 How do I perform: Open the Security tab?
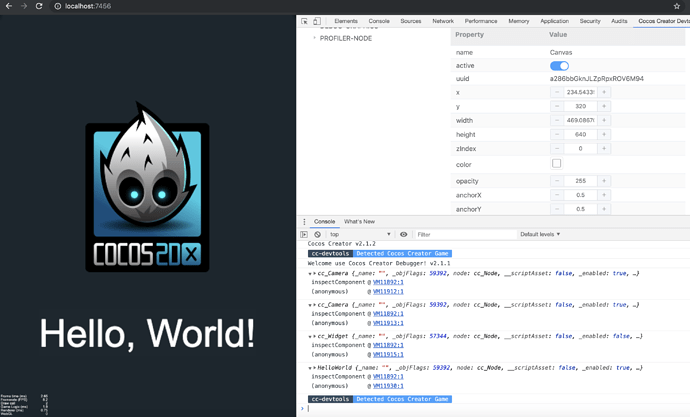(590, 21)
